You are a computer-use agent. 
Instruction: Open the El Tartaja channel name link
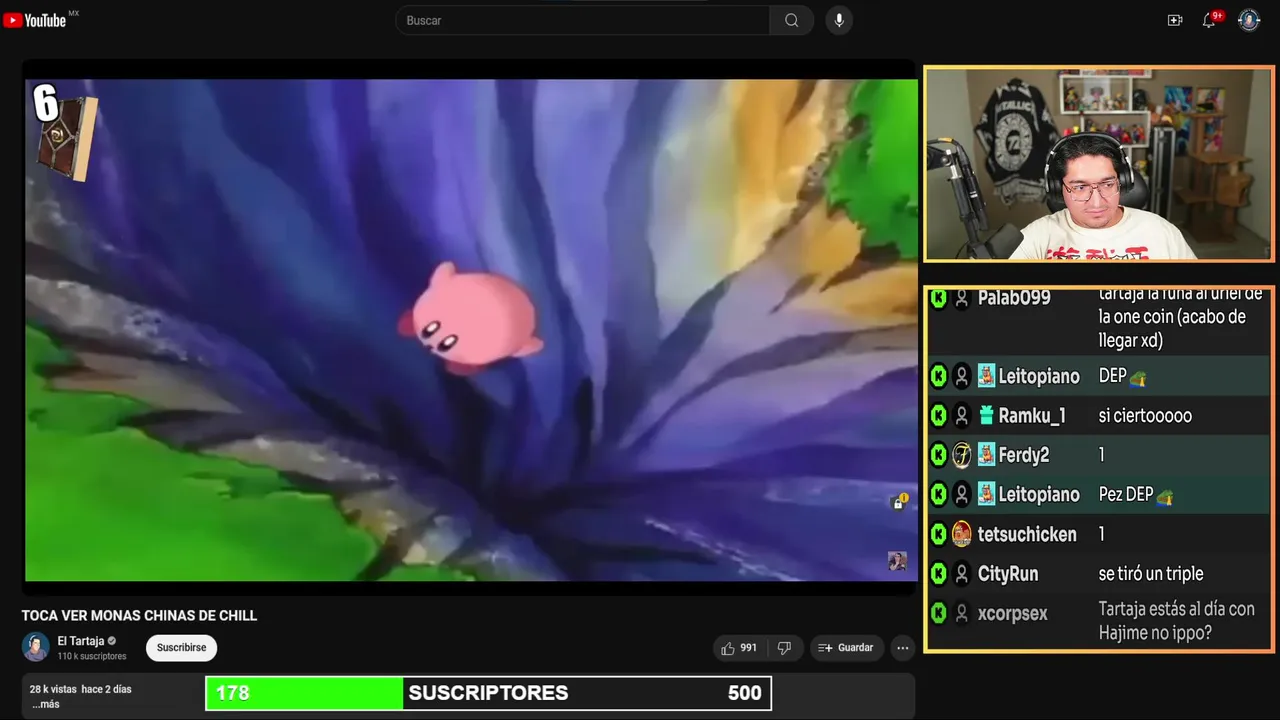(80, 641)
